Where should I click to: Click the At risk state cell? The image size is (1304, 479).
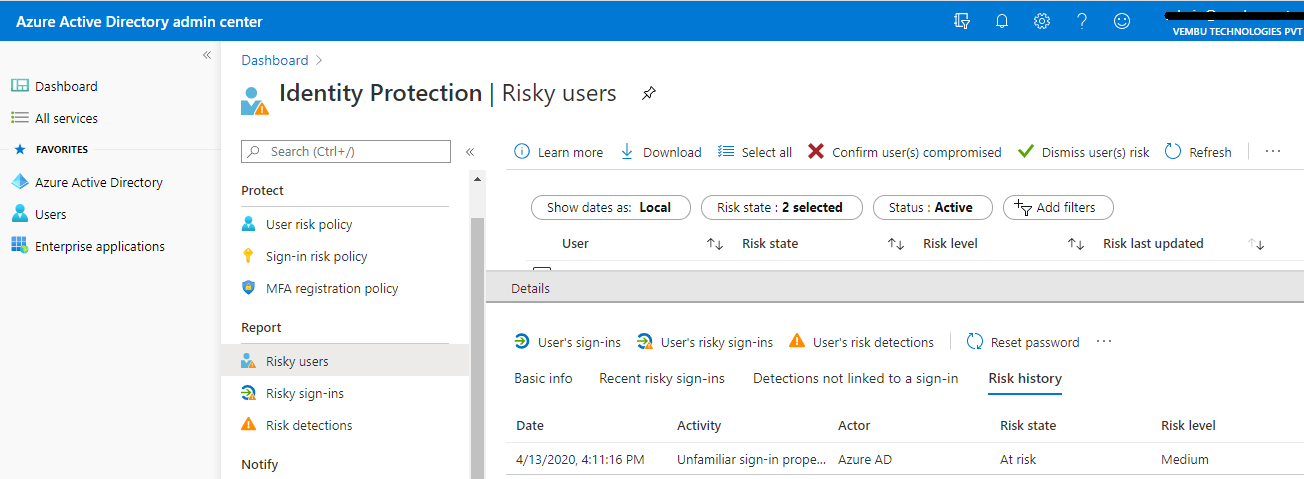point(1018,459)
